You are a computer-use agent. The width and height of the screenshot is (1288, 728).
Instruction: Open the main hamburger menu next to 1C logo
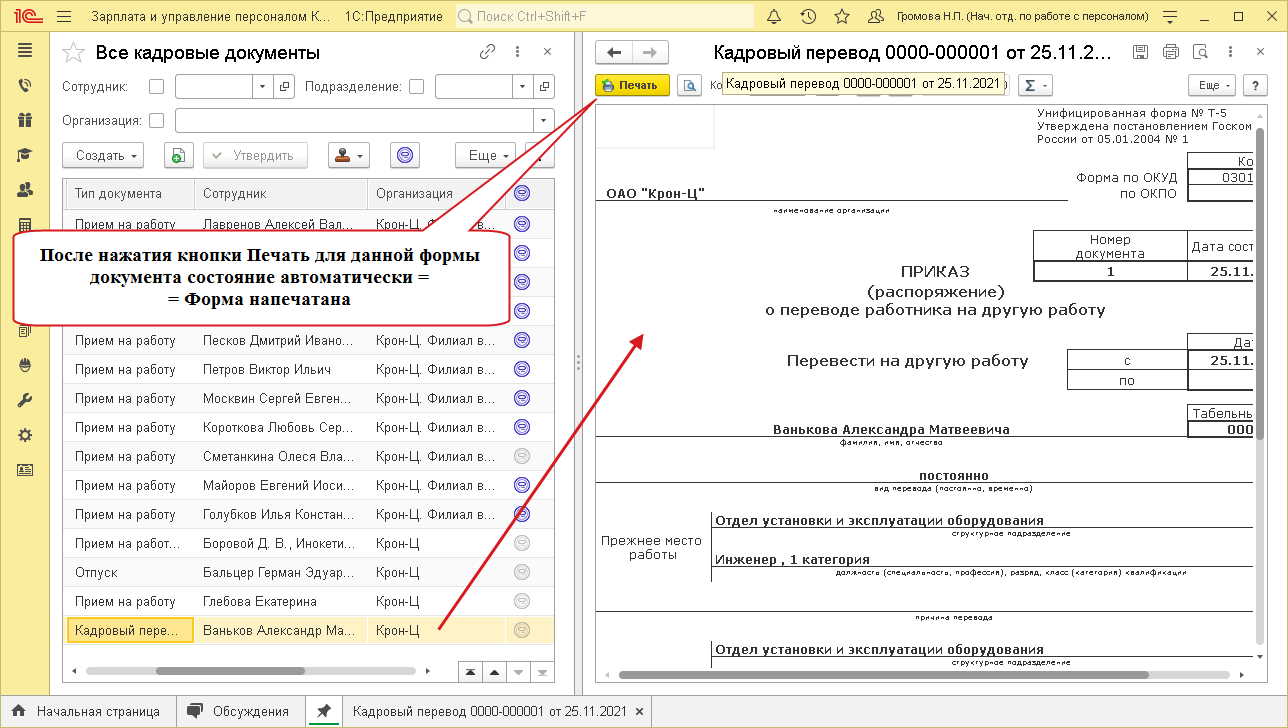point(64,16)
